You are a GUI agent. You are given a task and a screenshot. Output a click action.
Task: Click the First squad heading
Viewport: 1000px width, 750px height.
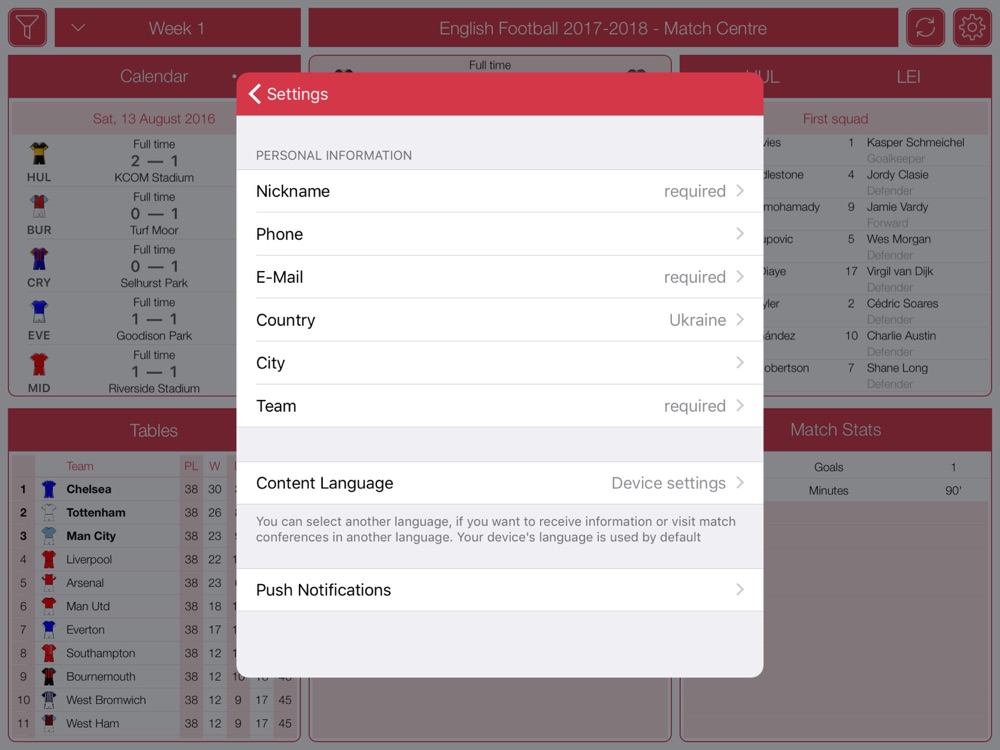(835, 119)
